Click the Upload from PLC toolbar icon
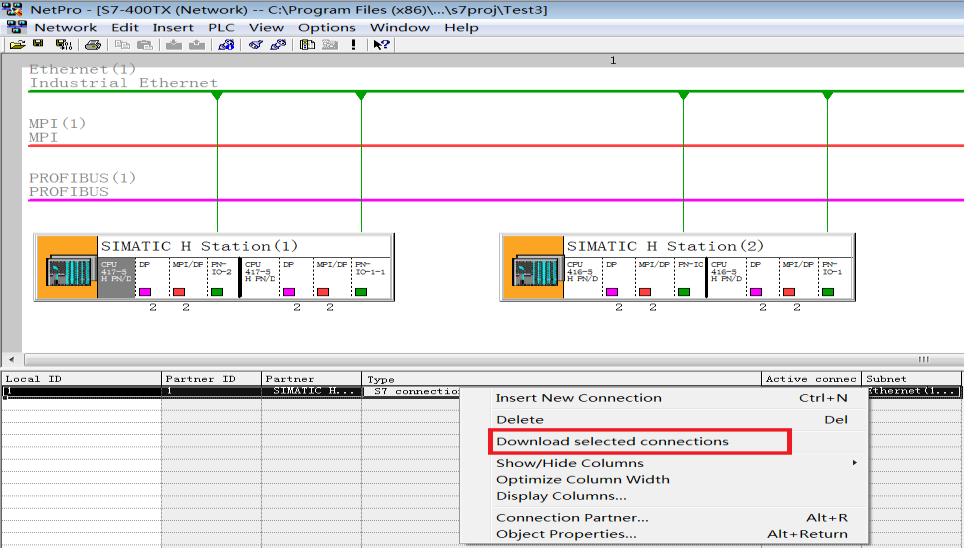The width and height of the screenshot is (964, 548). tap(197, 44)
